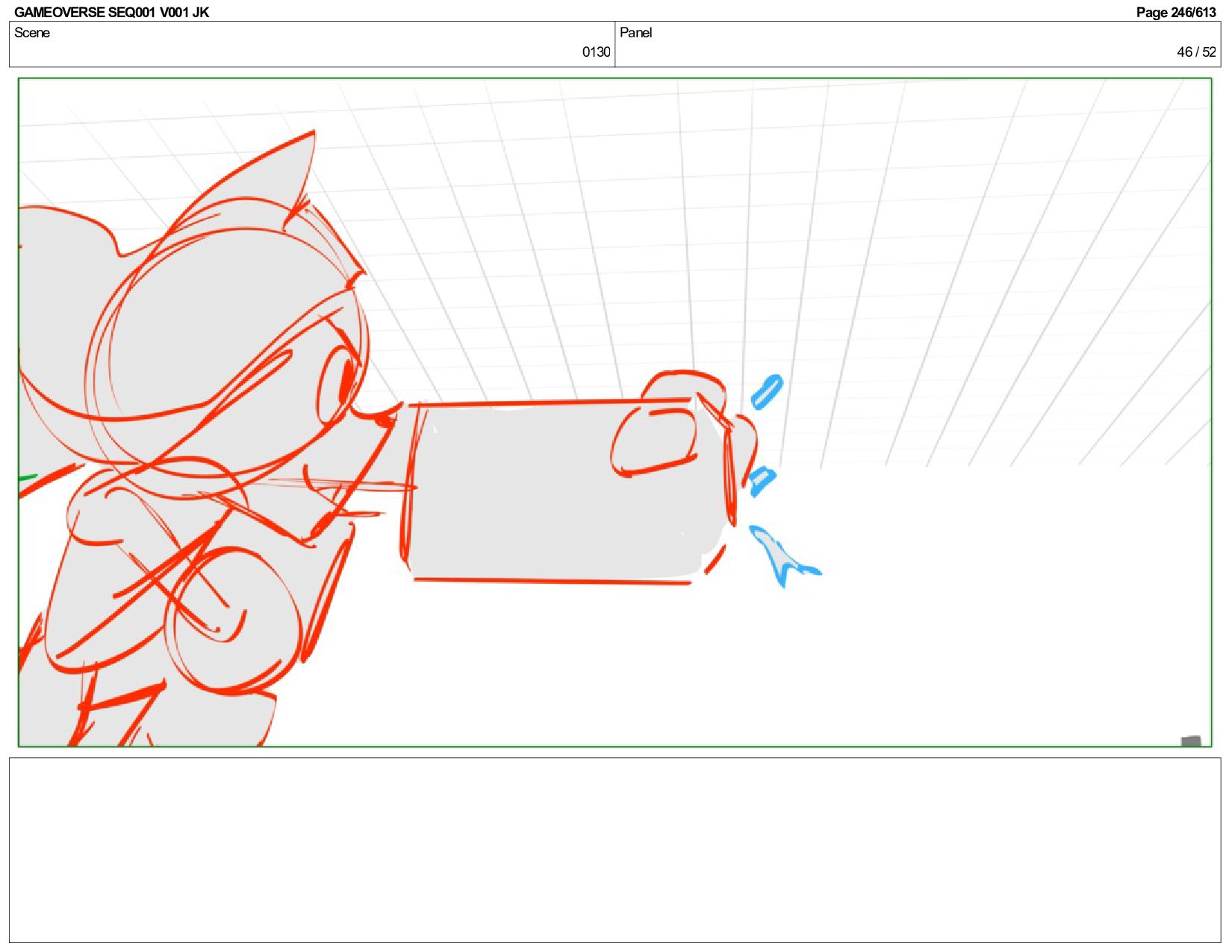Click the panel count '46 / 52'
1232x952 pixels.
(1196, 52)
